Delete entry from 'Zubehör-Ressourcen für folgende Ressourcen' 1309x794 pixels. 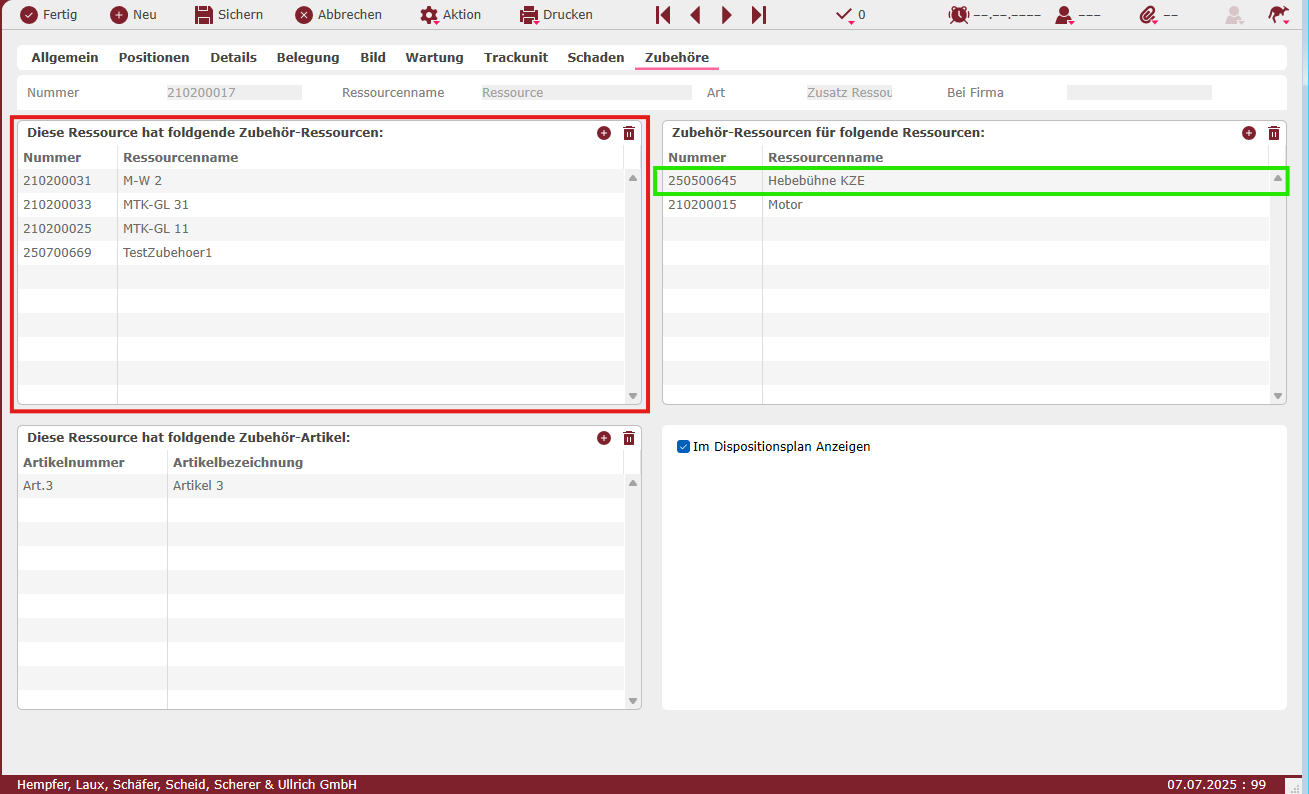tap(1274, 133)
